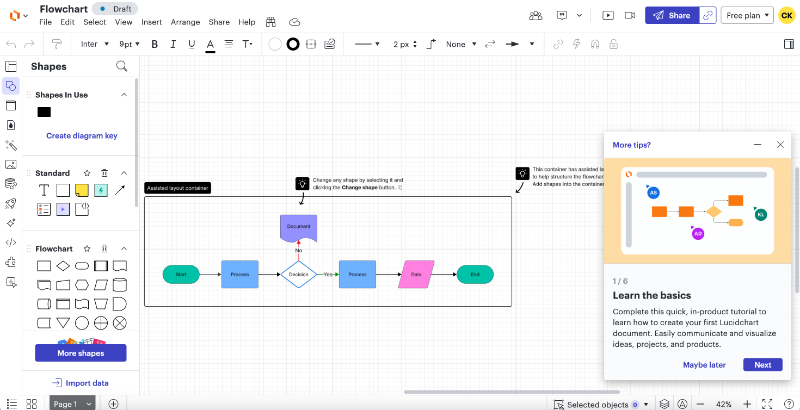Open the Arrange menu

click(185, 22)
